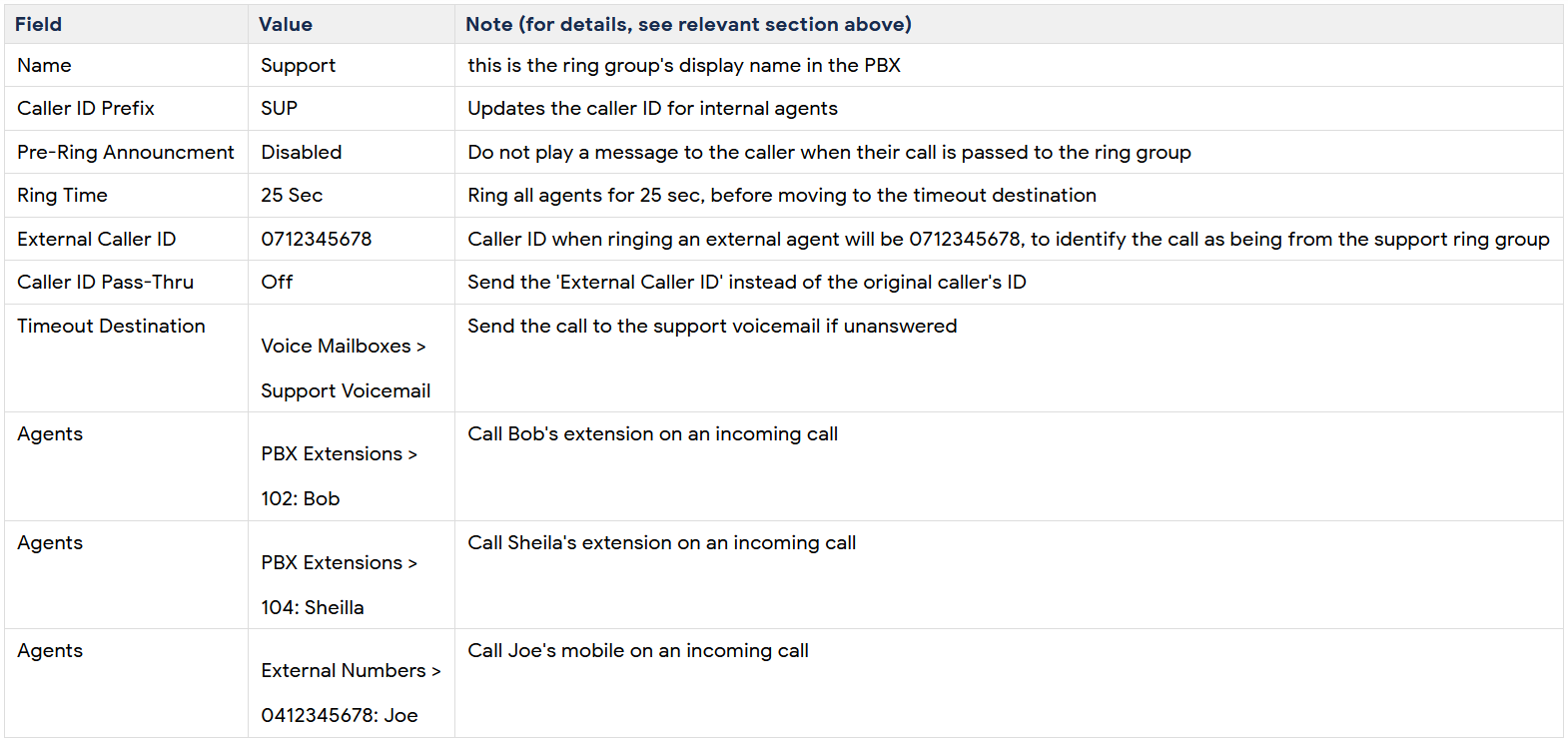Click the Pre-Ring Announcment field
Image resolution: width=1568 pixels, height=741 pixels.
click(x=126, y=152)
